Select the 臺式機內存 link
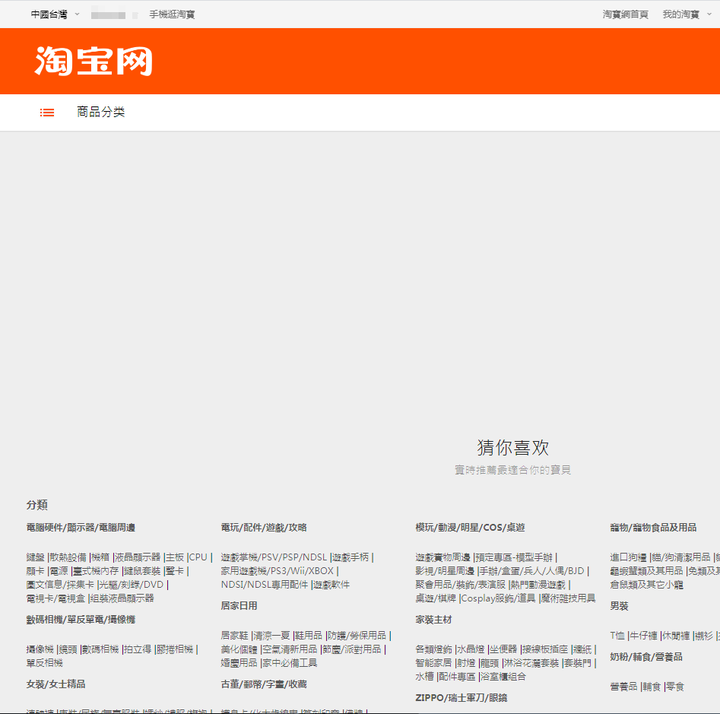The width and height of the screenshot is (720, 714). 96,571
